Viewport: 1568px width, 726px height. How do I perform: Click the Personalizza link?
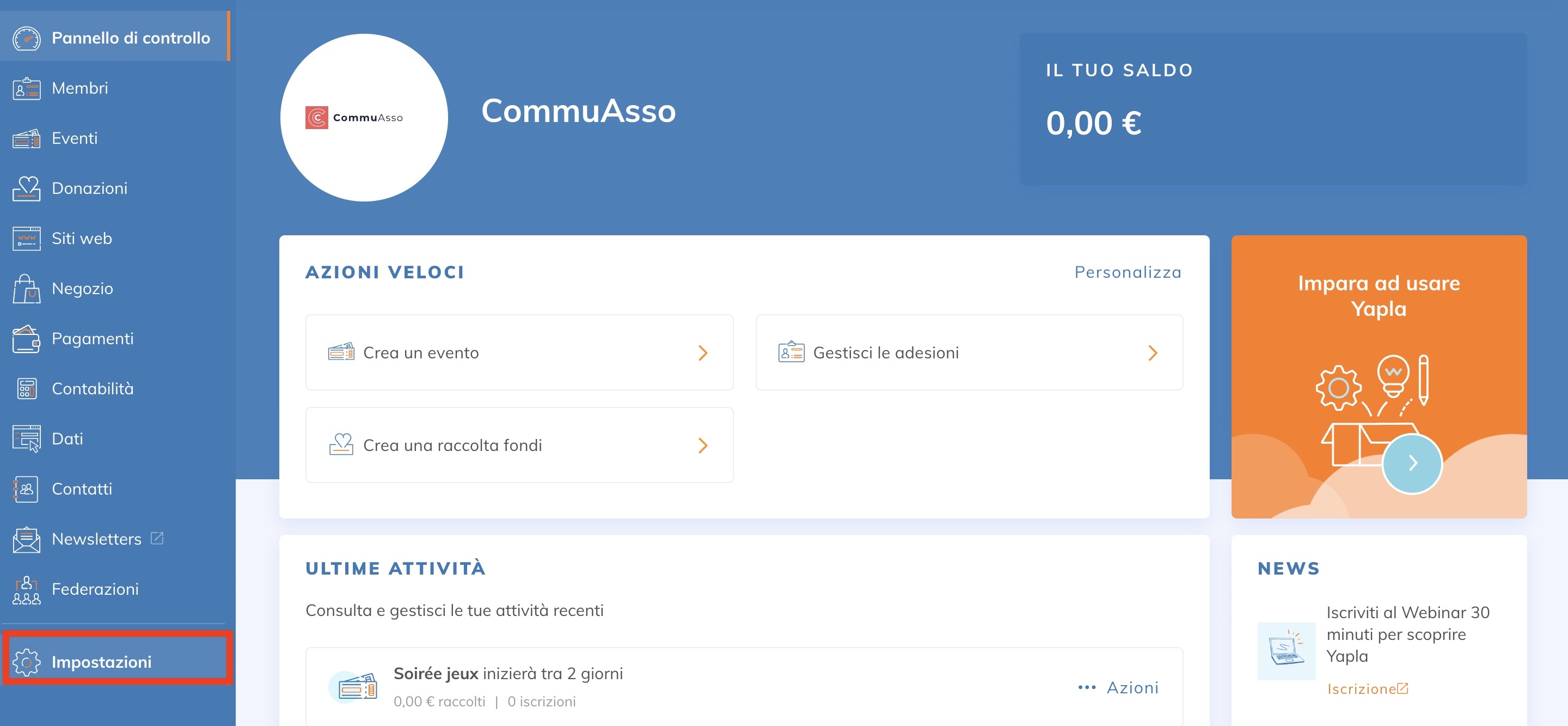coord(1128,272)
